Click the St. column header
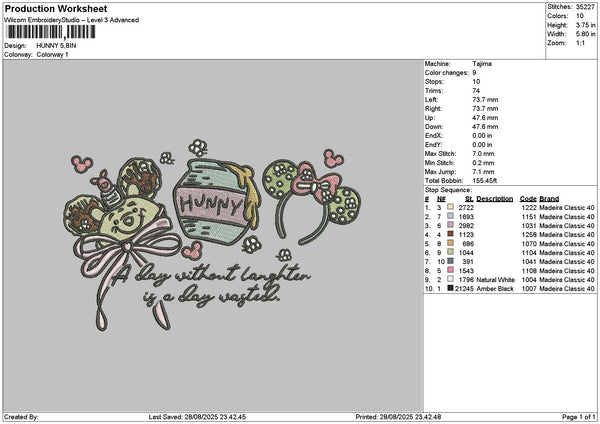 pyautogui.click(x=469, y=199)
